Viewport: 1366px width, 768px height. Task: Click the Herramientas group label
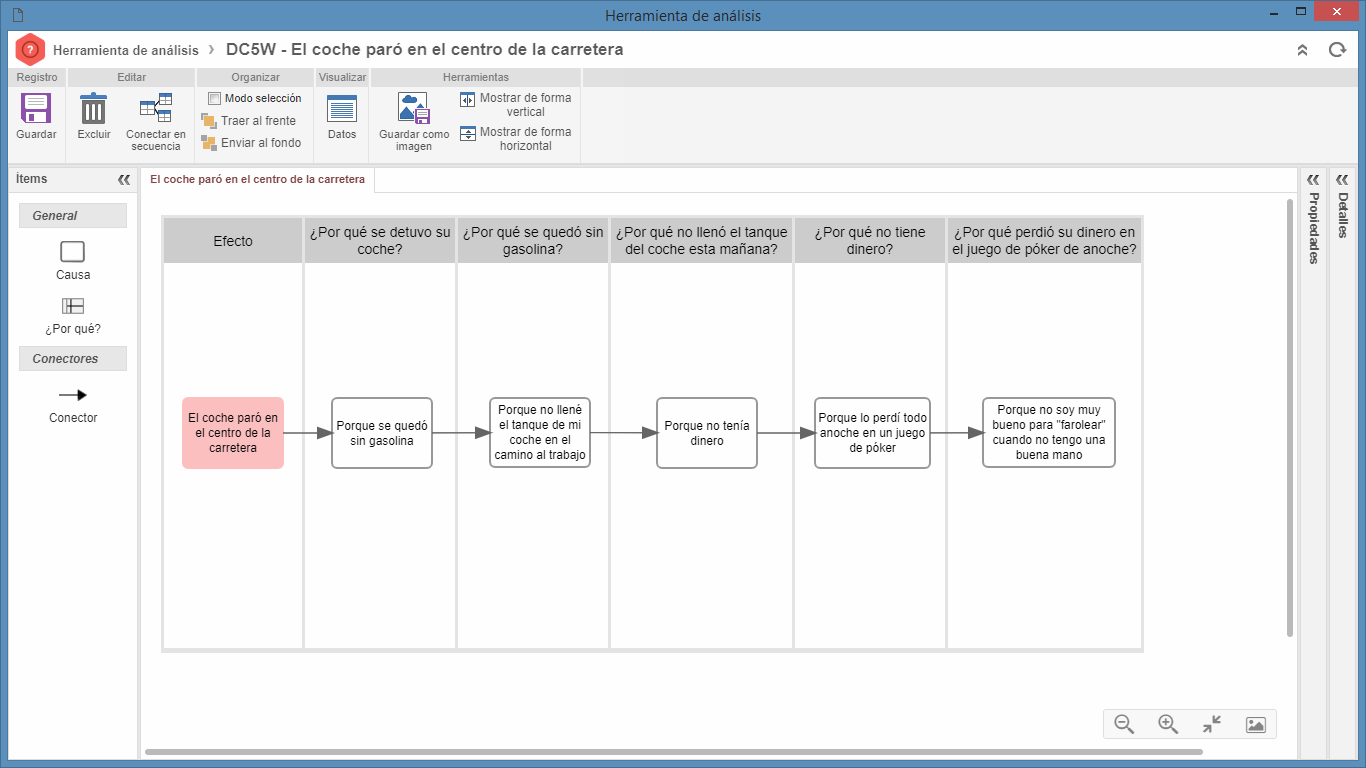point(476,77)
